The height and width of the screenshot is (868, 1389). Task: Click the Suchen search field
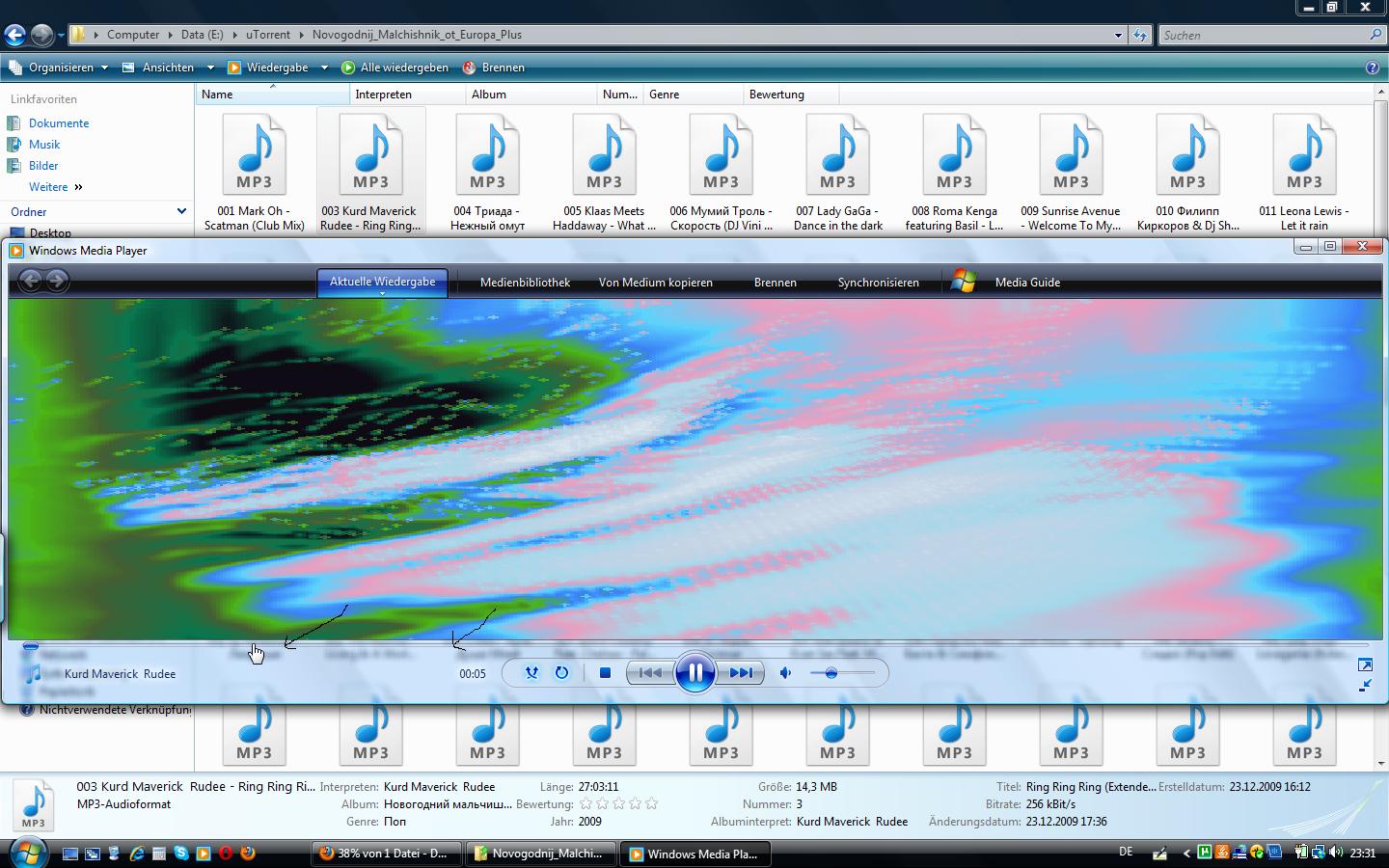[1263, 35]
